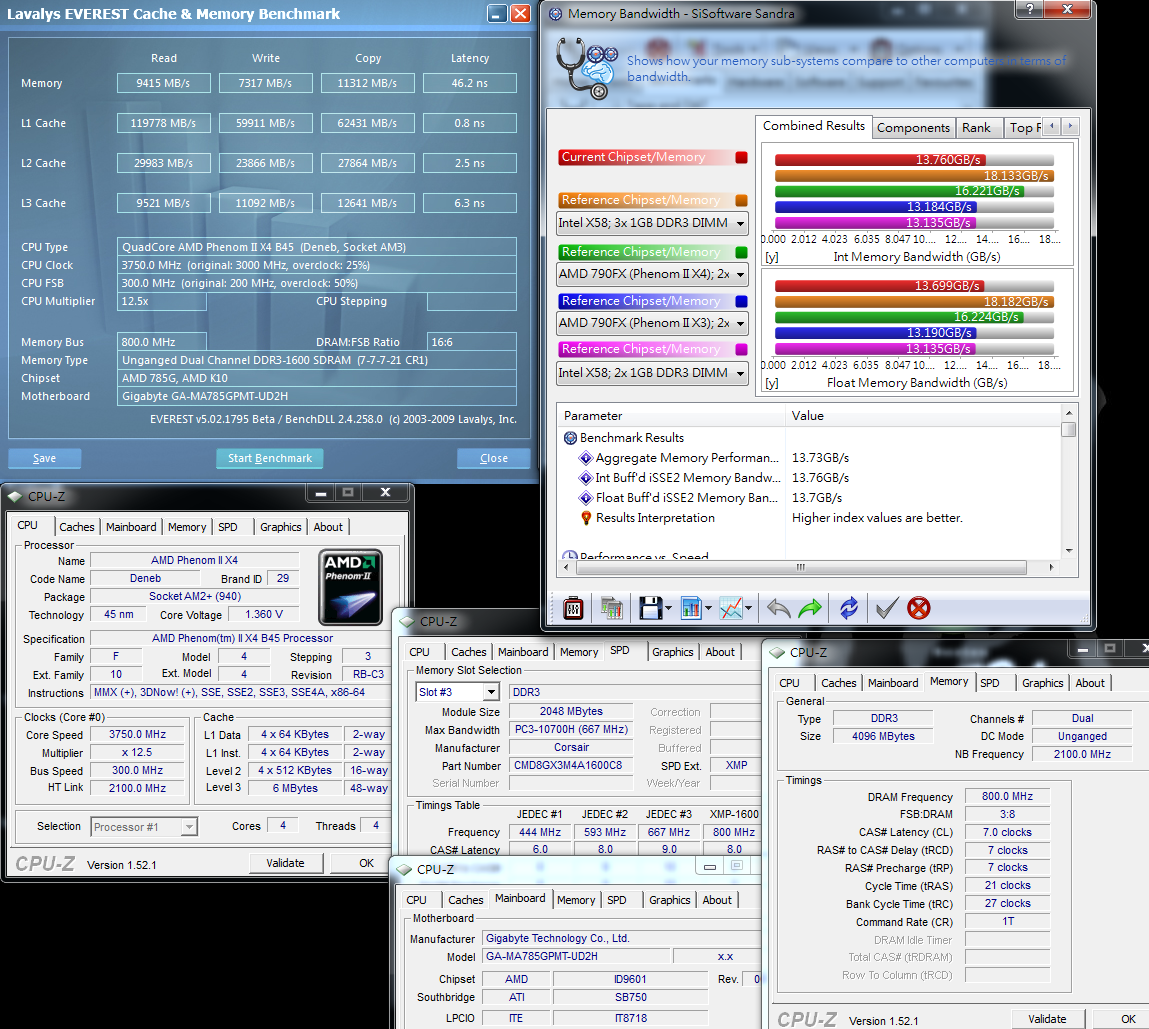
Task: Click Start Benchmark in EVEREST
Action: coord(270,458)
